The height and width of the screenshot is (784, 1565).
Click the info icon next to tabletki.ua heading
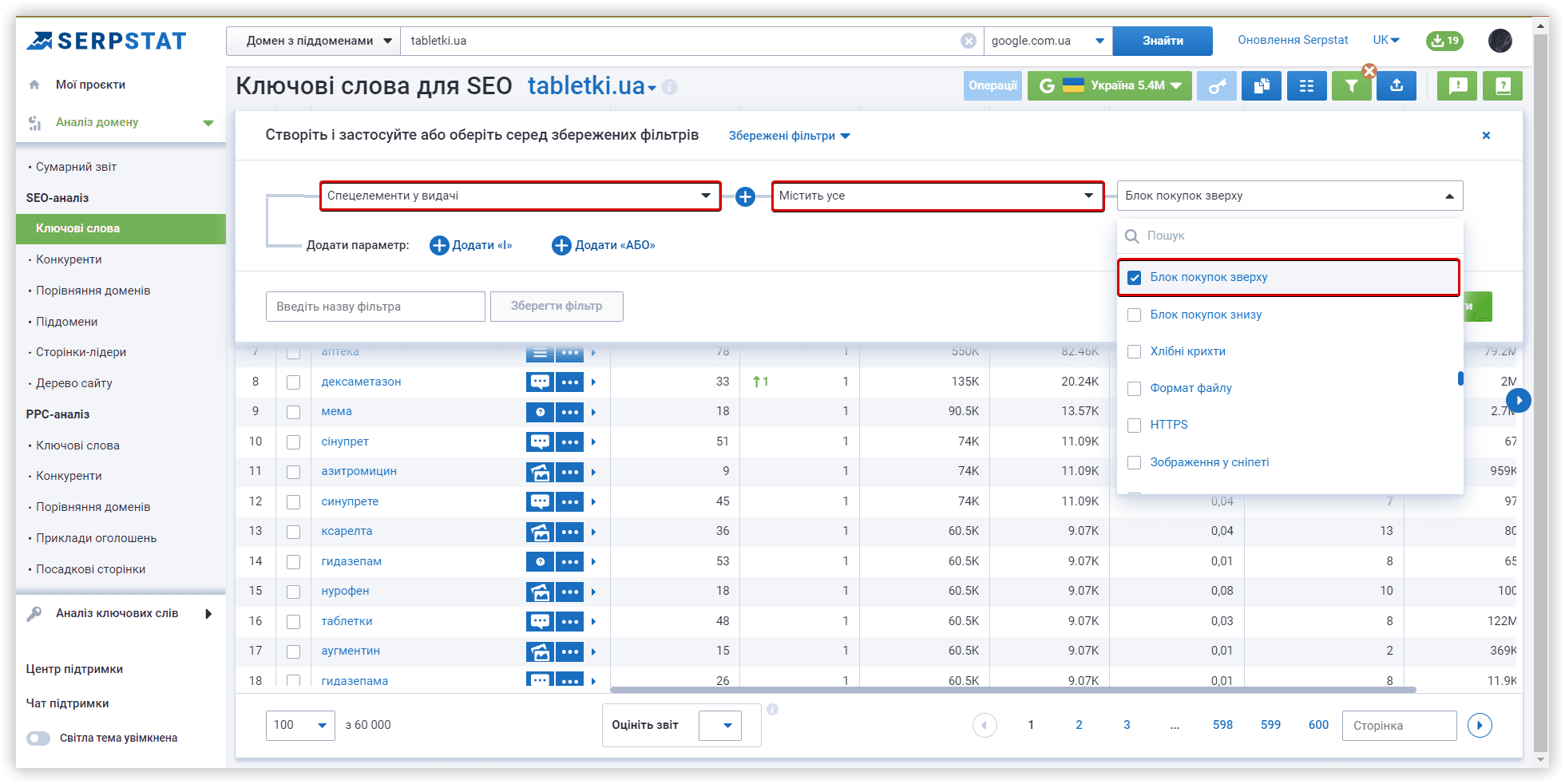tap(670, 87)
